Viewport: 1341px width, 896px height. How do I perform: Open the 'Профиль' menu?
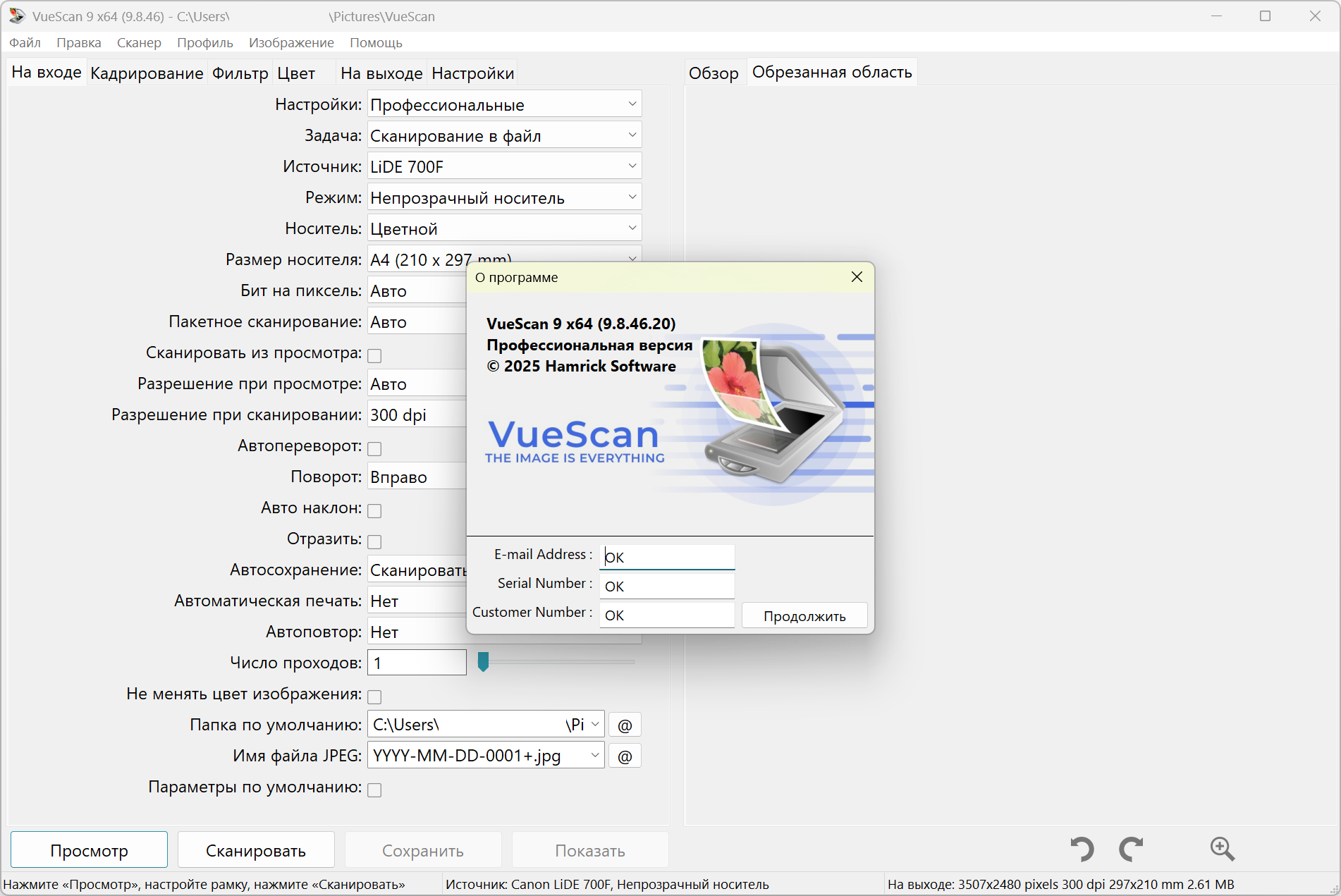point(205,42)
